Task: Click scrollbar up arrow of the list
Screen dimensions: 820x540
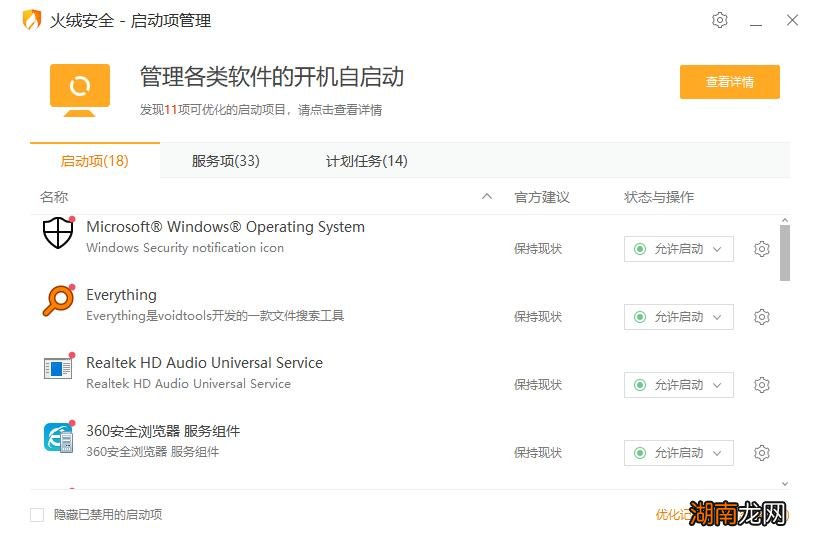Action: click(x=785, y=220)
